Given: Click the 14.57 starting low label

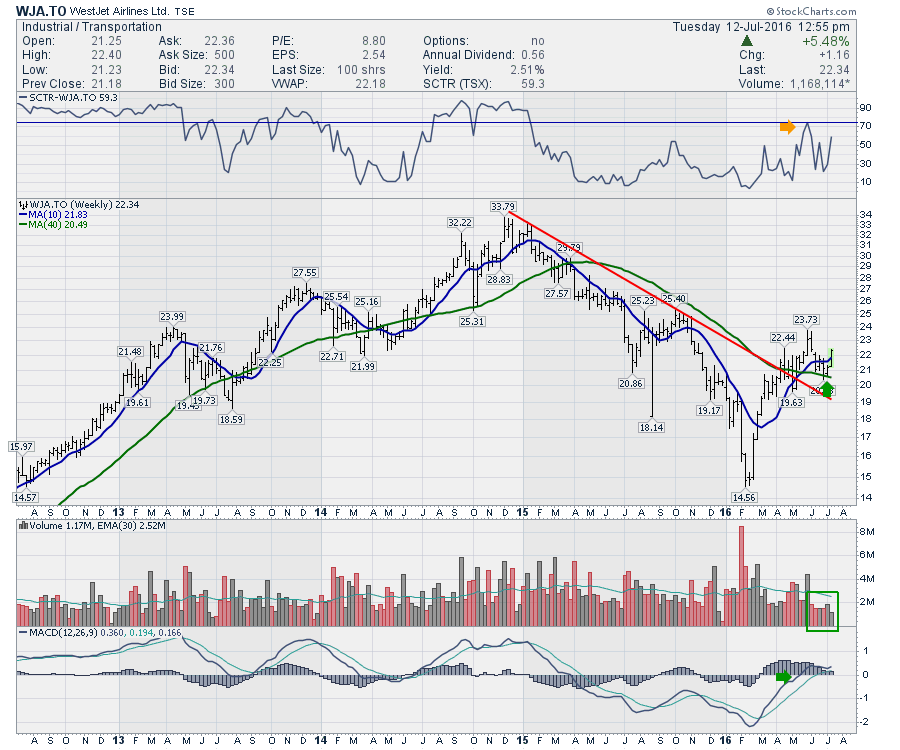Looking at the screenshot, I should 25,498.
